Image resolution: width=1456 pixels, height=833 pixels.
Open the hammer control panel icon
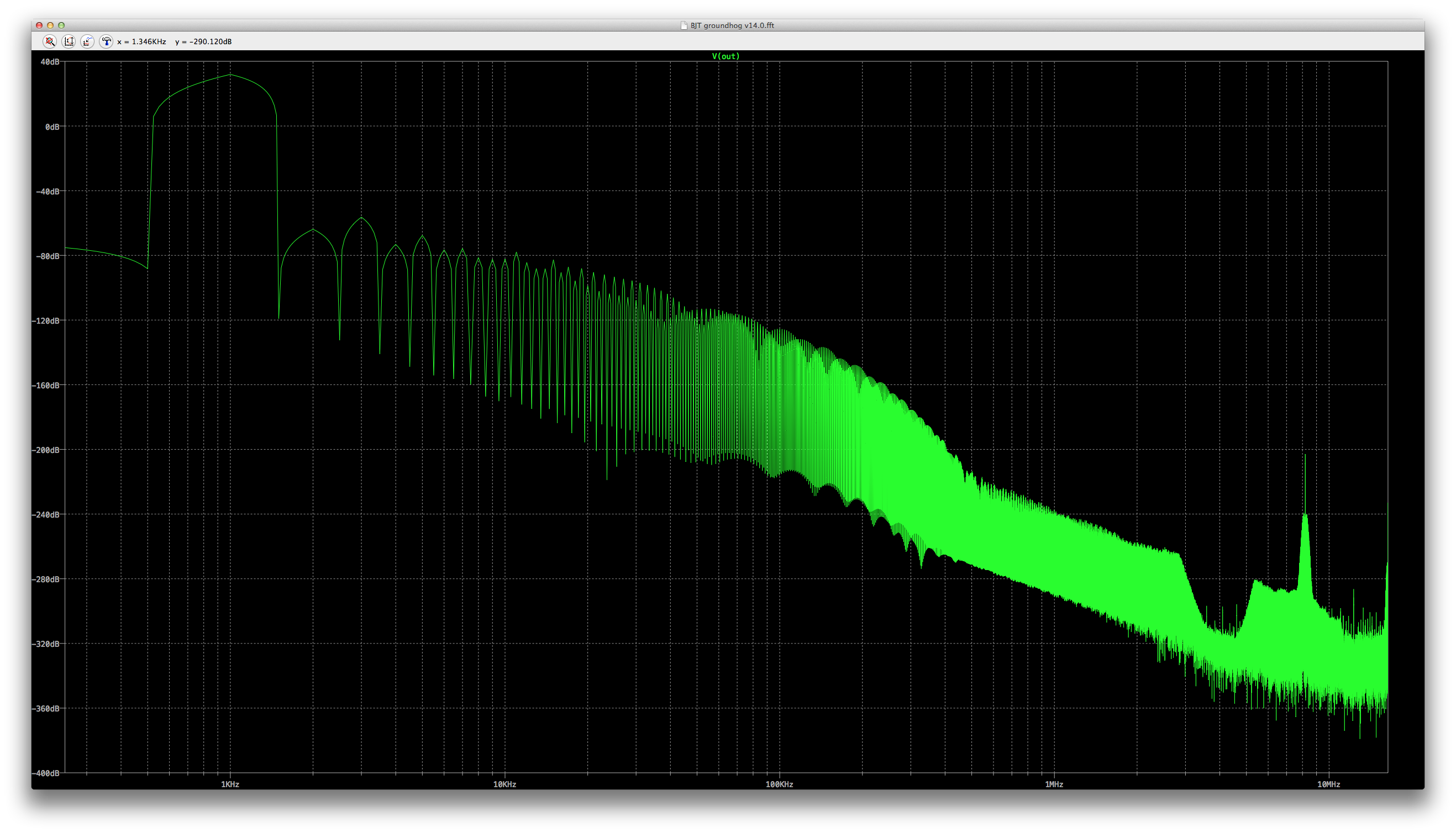pyautogui.click(x=107, y=41)
